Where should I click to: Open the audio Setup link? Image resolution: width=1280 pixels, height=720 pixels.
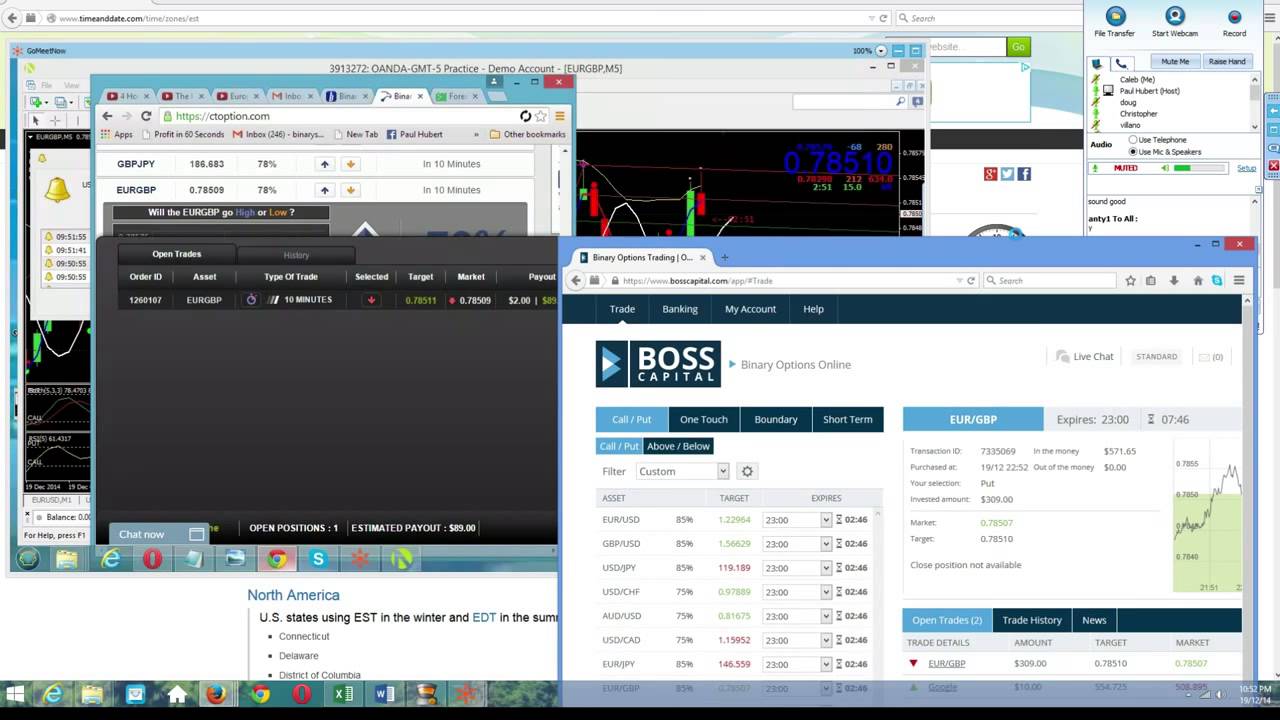(x=1246, y=168)
